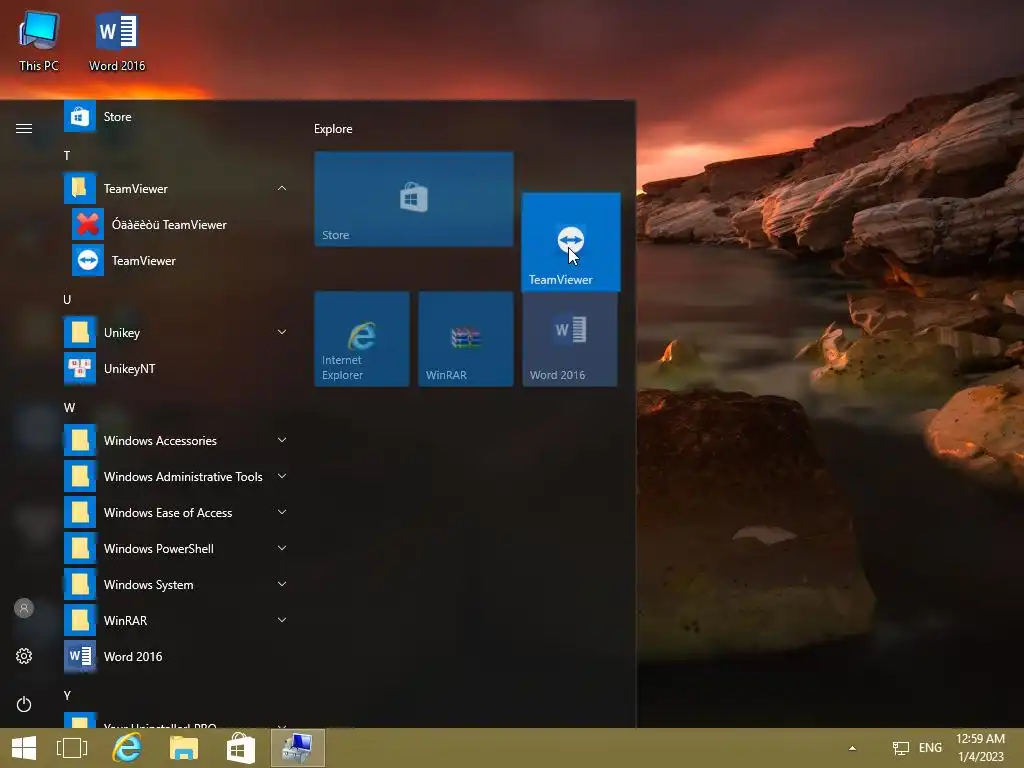This screenshot has width=1024, height=768.
Task: Click the active computer app on taskbar
Action: pos(298,748)
